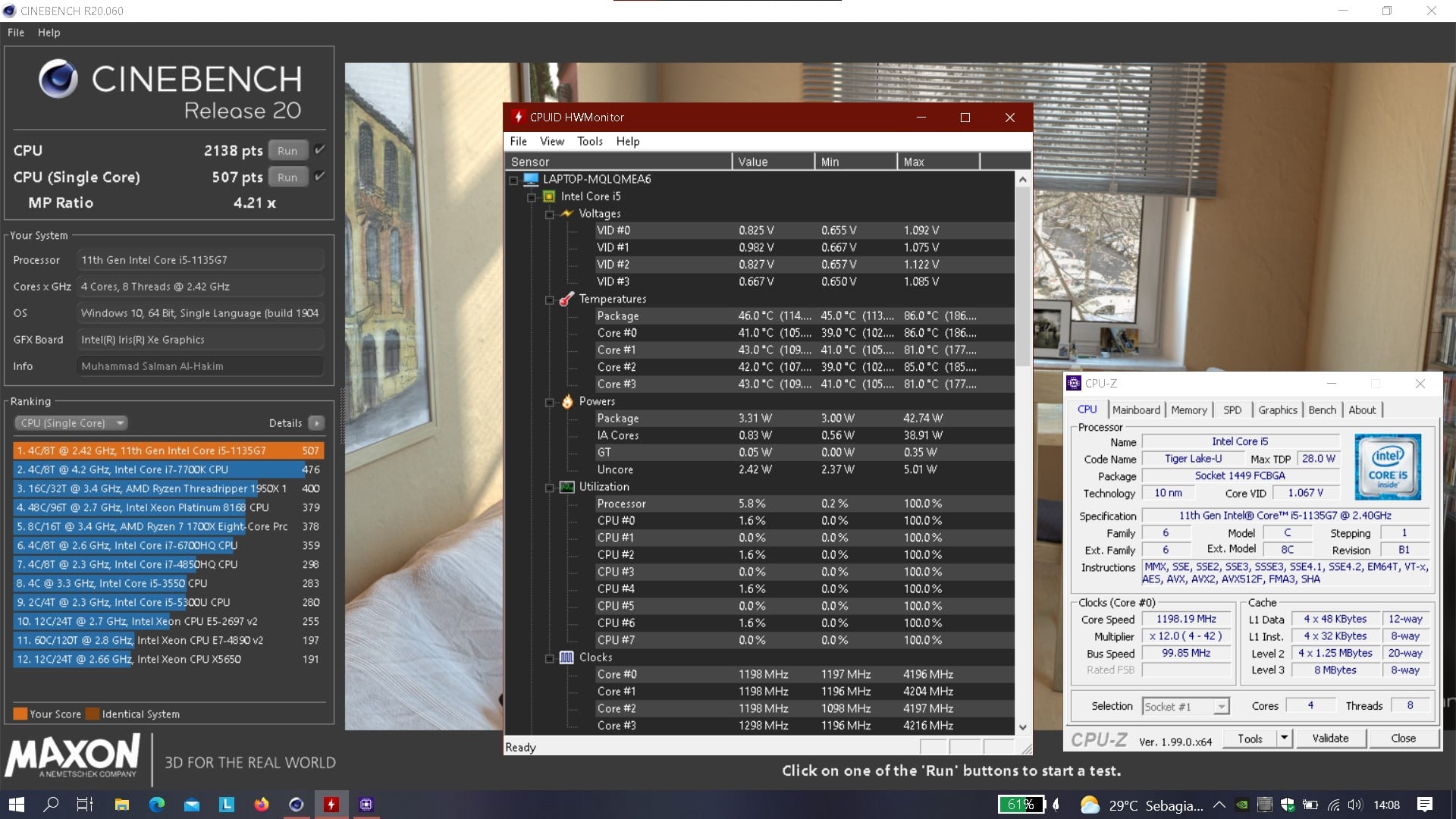This screenshot has height=819, width=1456.
Task: Open Task View on taskbar
Action: (x=85, y=805)
